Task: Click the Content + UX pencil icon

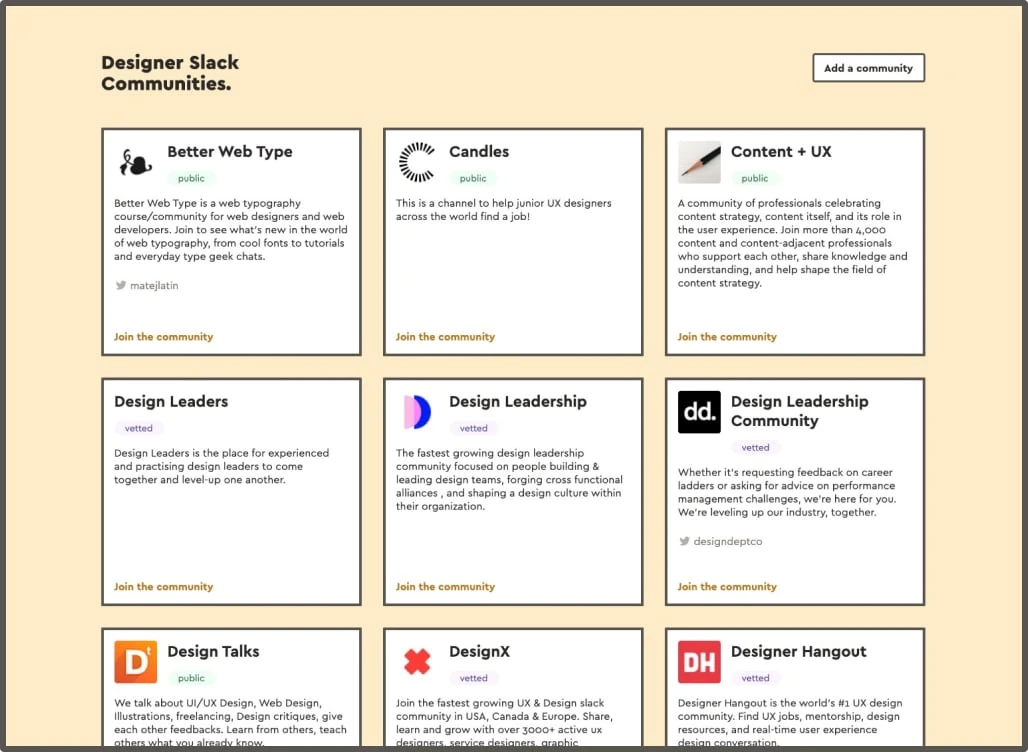Action: (698, 161)
